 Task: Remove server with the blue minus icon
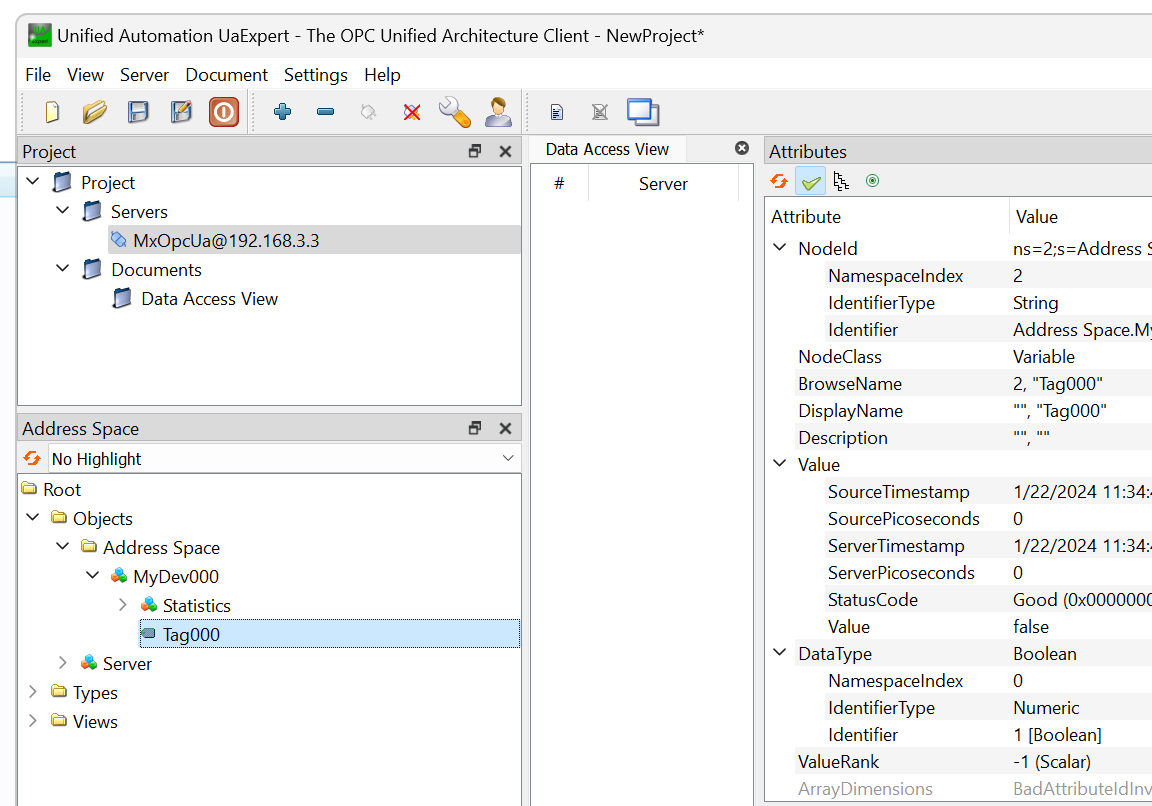click(325, 112)
